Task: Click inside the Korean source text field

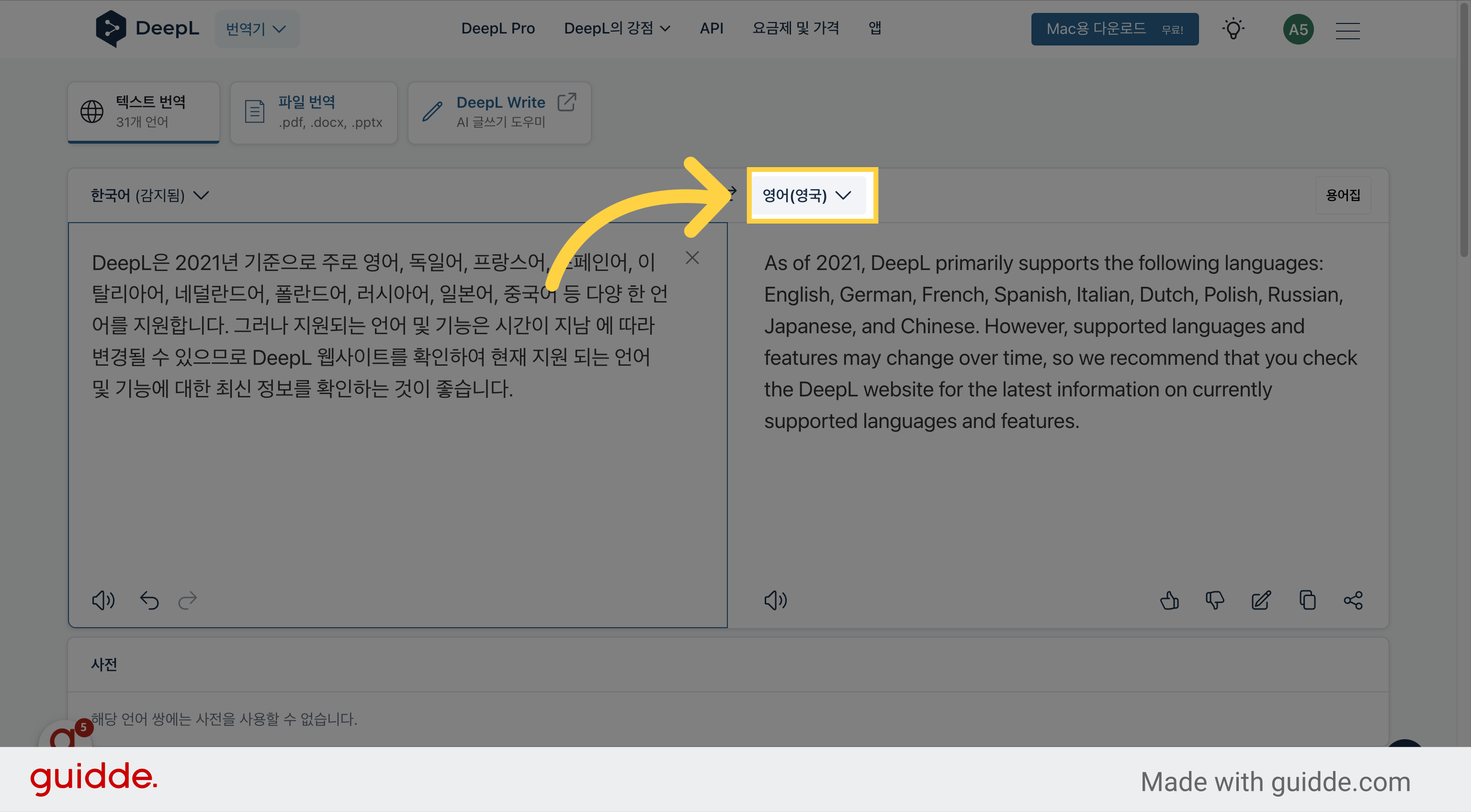Action: (397, 425)
